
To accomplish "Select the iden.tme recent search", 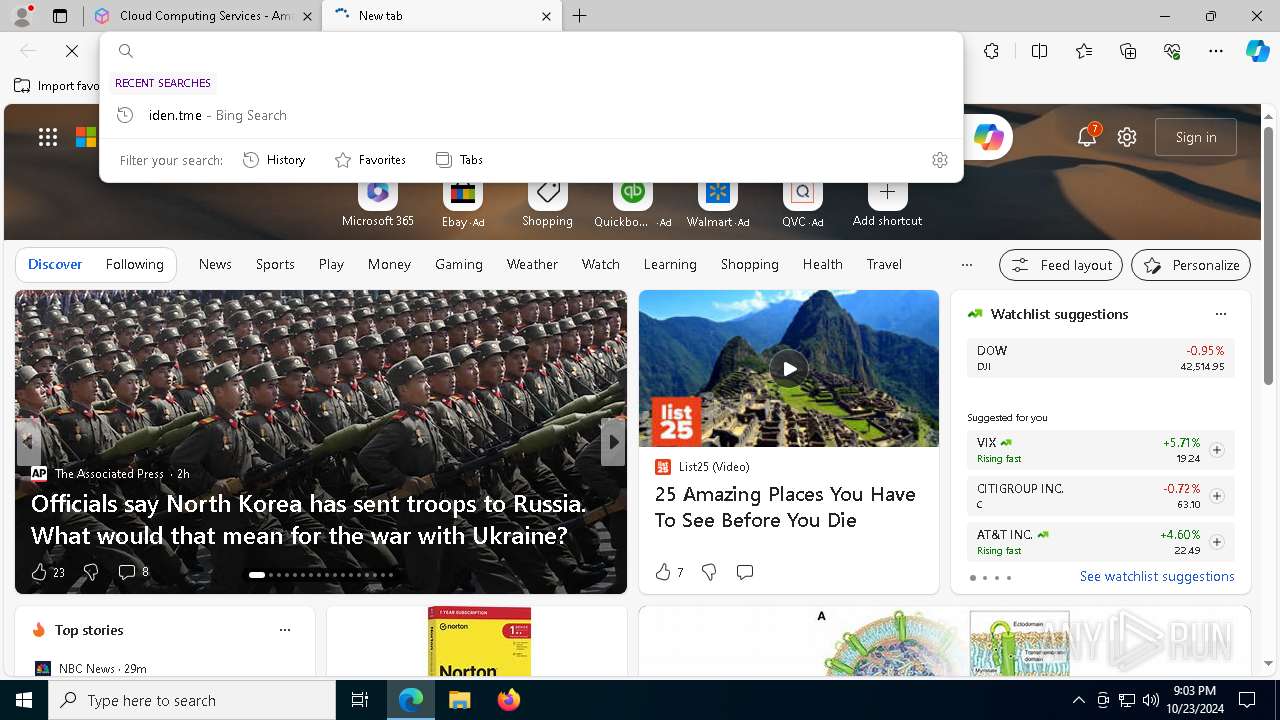I will pyautogui.click(x=531, y=115).
